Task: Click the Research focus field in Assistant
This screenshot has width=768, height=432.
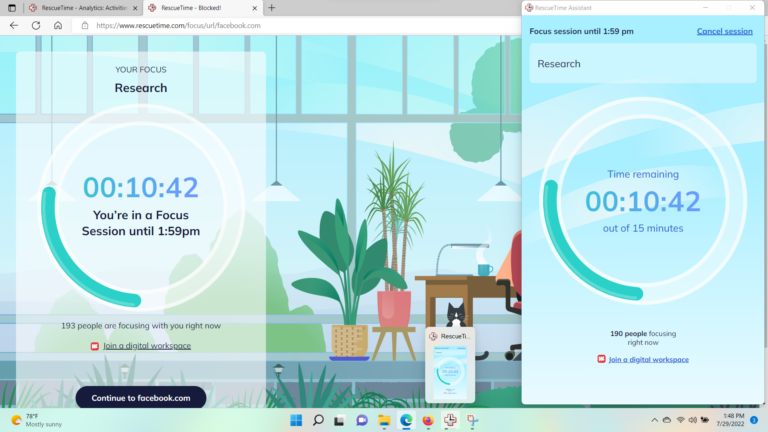Action: pyautogui.click(x=642, y=64)
